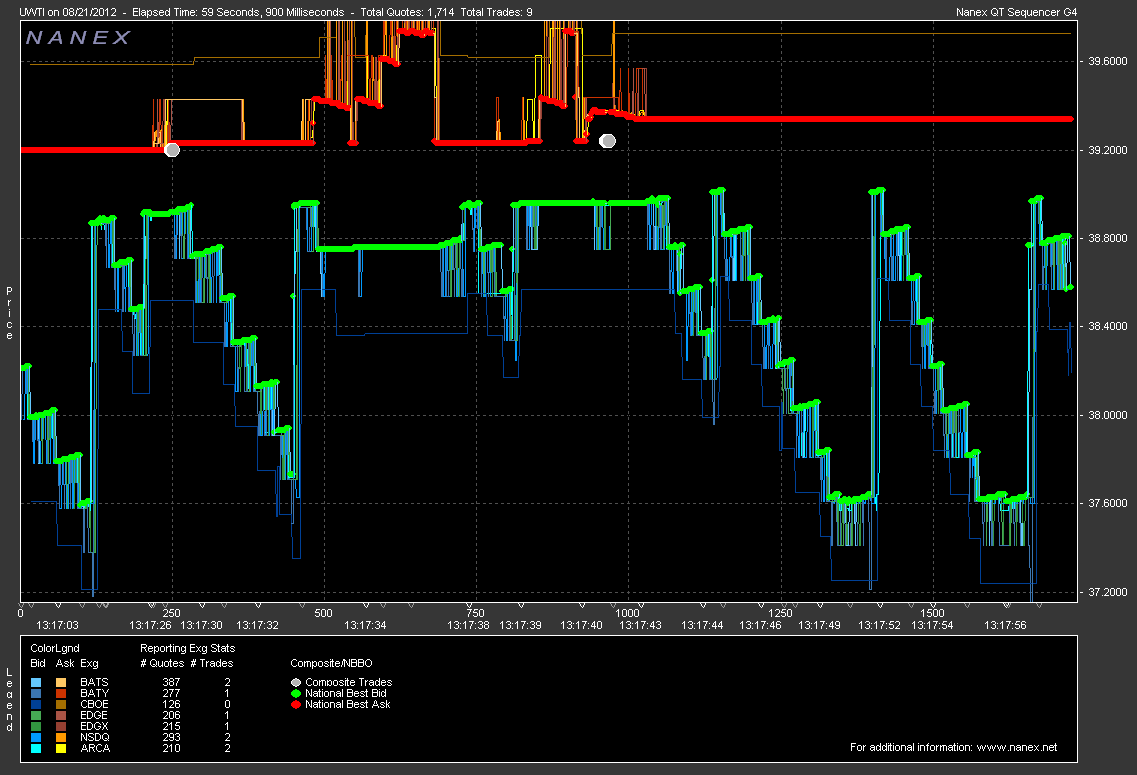The width and height of the screenshot is (1137, 775).
Task: Select the BATY ask color swatch
Action: (x=61, y=693)
